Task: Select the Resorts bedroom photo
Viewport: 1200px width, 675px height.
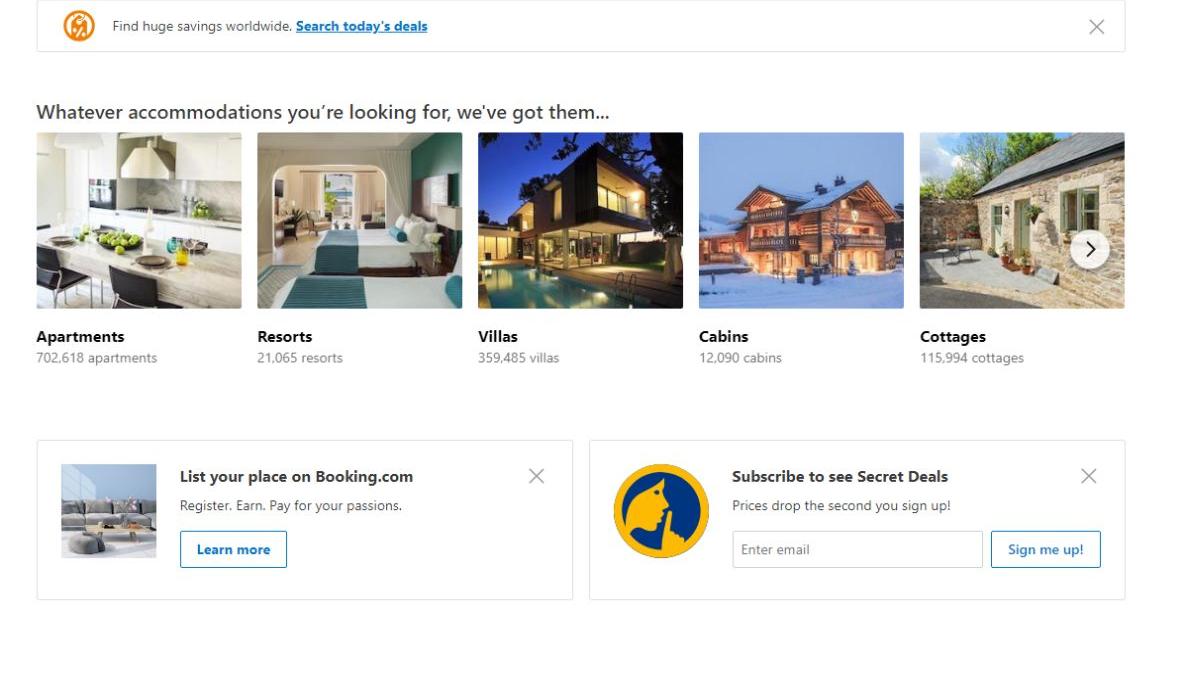Action: click(360, 220)
